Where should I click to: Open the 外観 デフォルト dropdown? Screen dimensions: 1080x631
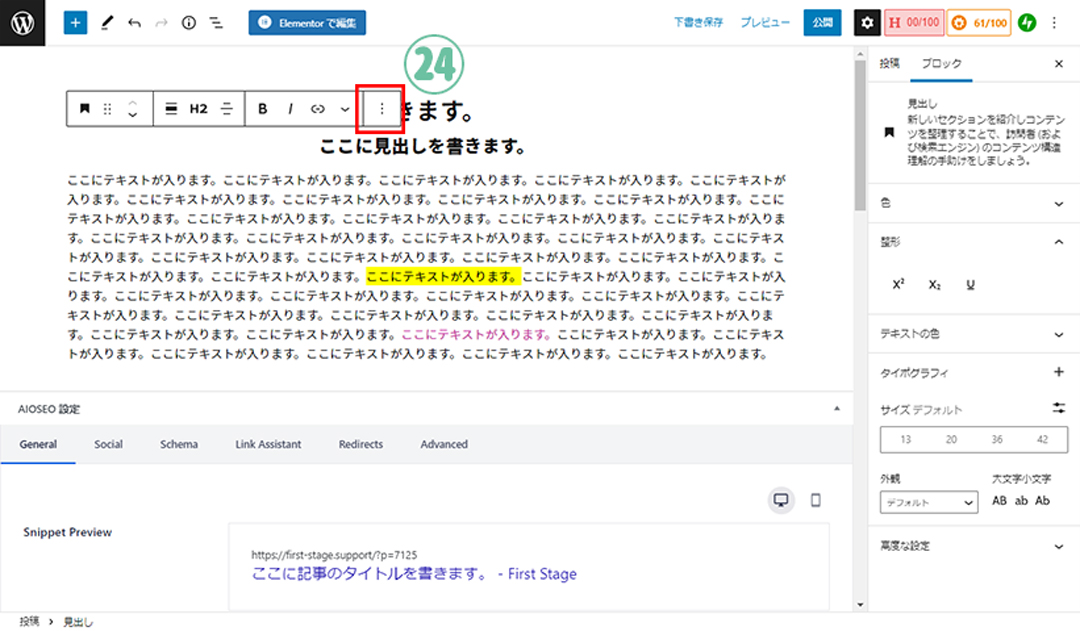(928, 502)
